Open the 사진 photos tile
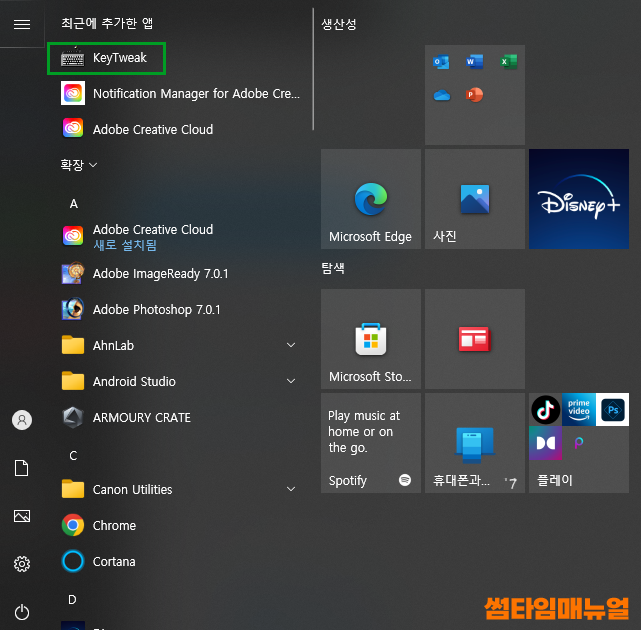 [x=475, y=199]
